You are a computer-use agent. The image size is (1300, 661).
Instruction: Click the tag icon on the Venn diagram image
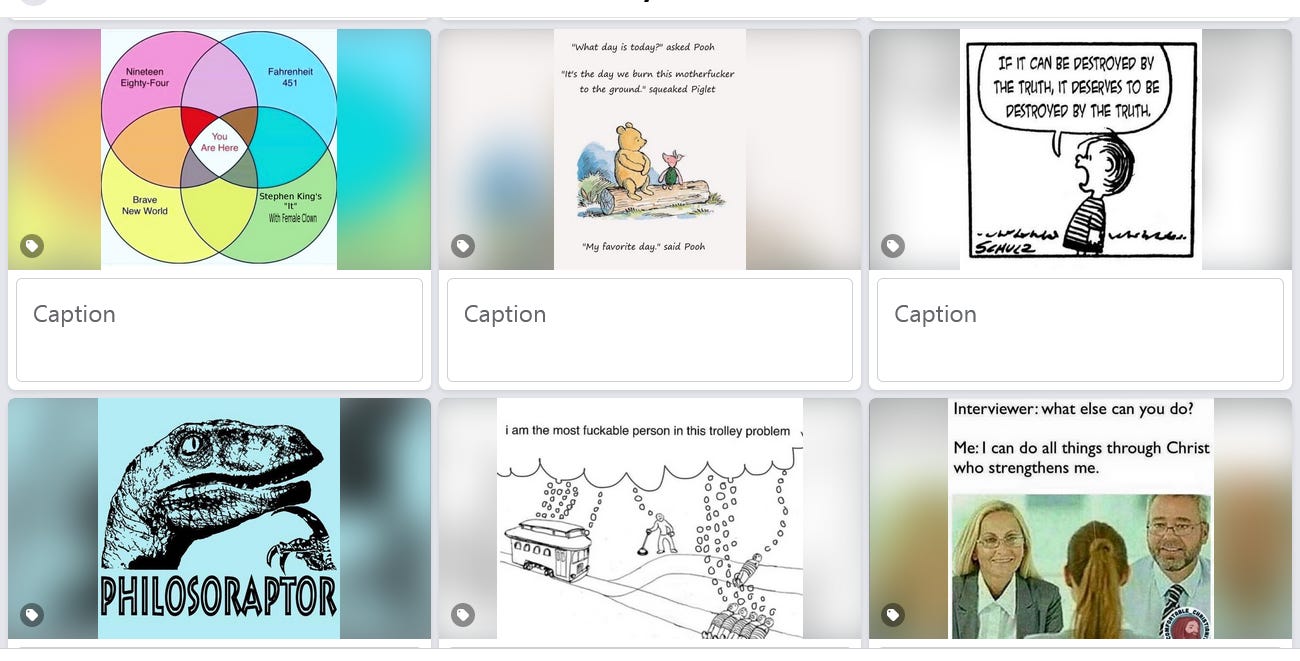pos(32,246)
